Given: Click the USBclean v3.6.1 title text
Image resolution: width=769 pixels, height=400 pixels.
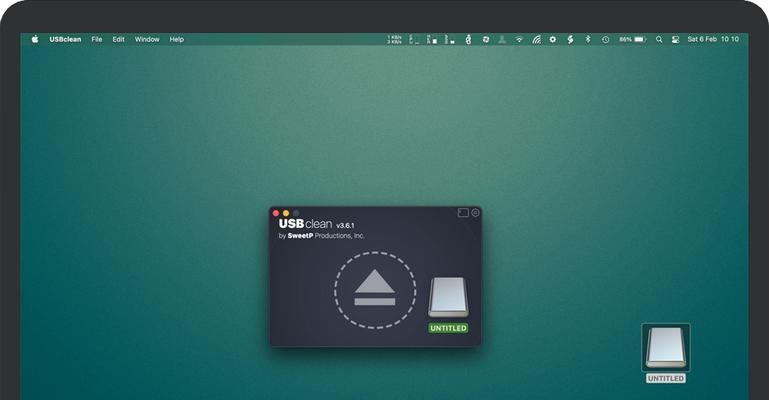Looking at the screenshot, I should pyautogui.click(x=316, y=224).
